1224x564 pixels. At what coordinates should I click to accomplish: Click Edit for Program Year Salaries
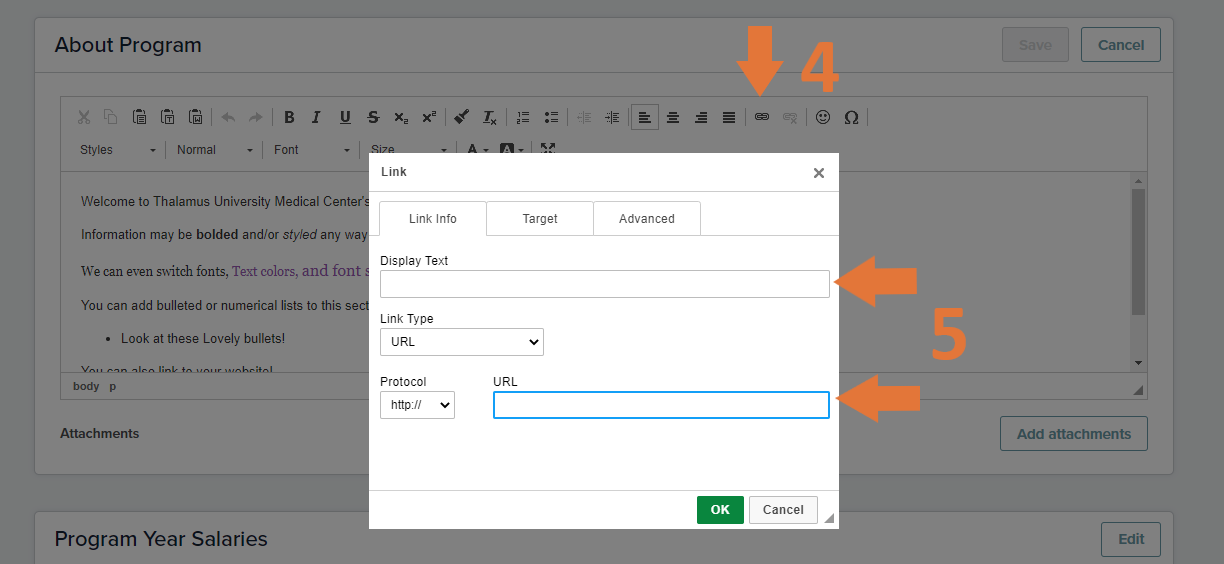point(1131,539)
